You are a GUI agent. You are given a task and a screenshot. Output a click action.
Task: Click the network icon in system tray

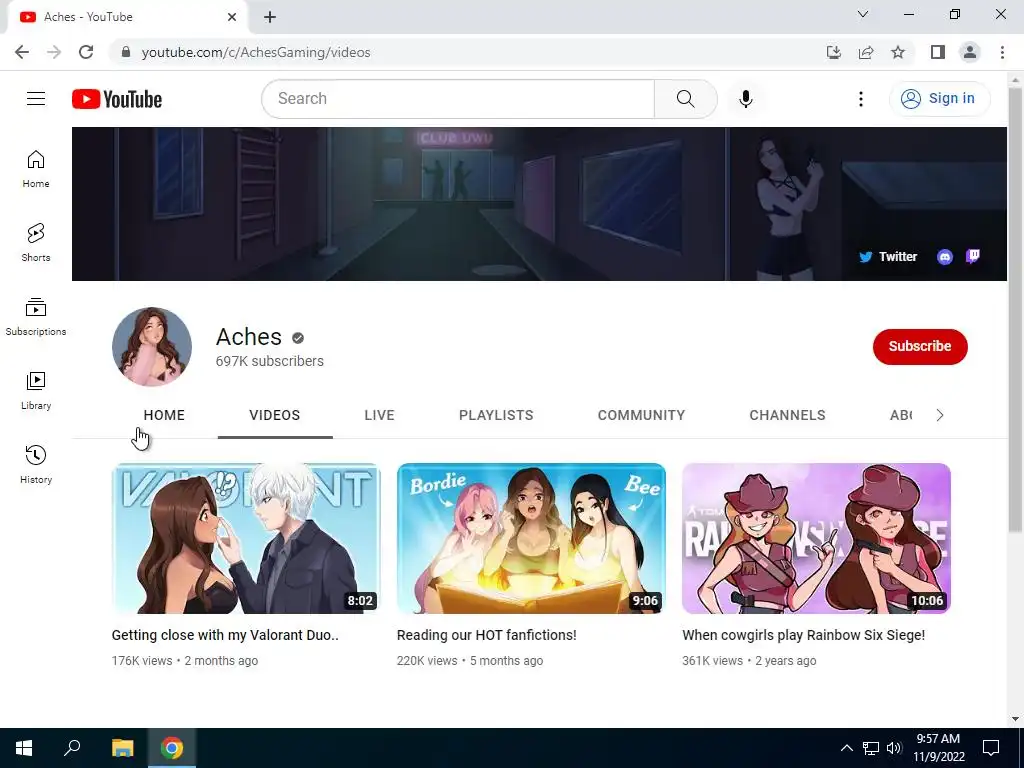point(871,748)
